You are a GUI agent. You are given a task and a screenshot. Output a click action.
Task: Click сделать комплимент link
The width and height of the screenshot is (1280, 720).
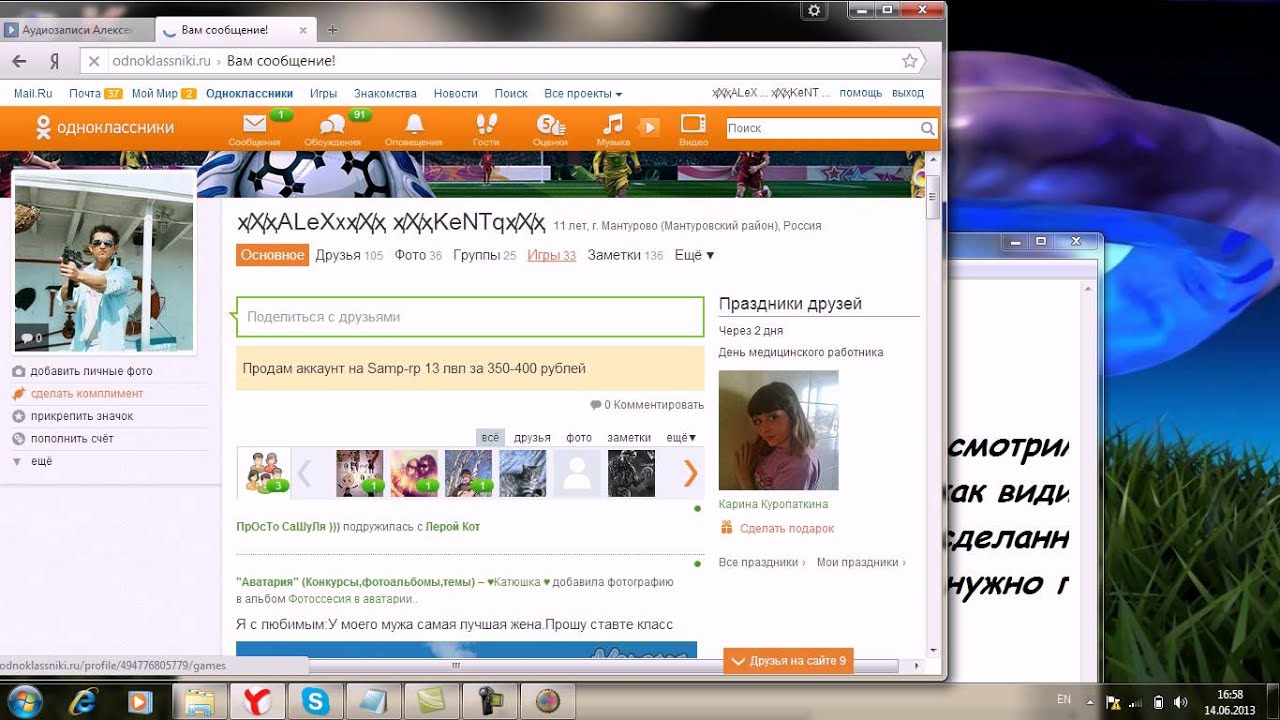[x=87, y=394]
